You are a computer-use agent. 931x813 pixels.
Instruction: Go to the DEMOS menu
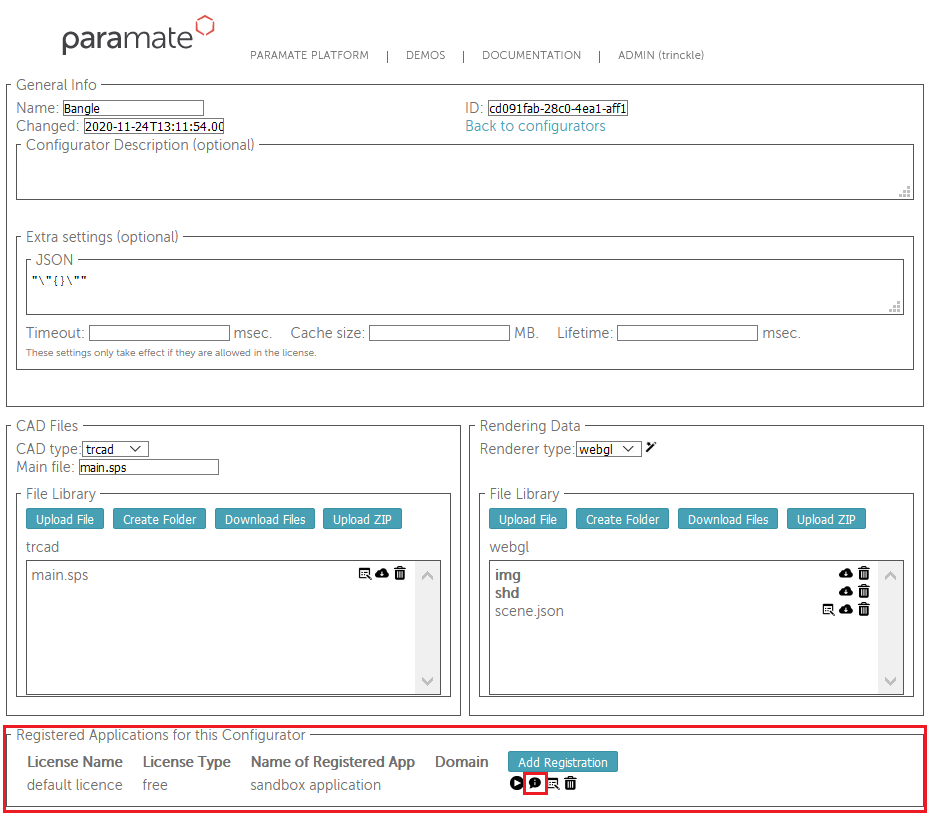pyautogui.click(x=425, y=55)
